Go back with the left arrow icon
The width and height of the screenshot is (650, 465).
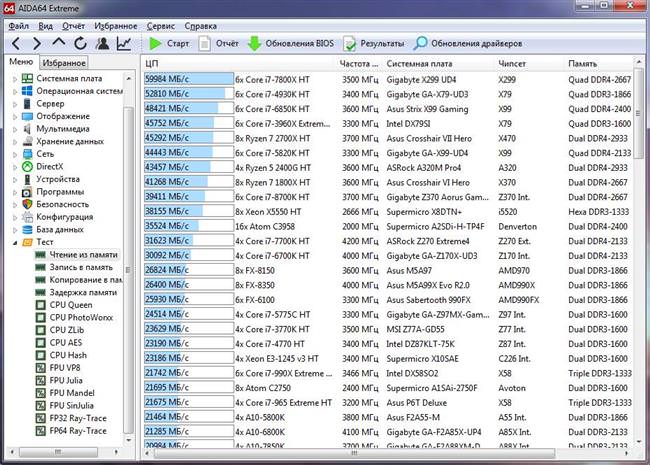coord(16,43)
